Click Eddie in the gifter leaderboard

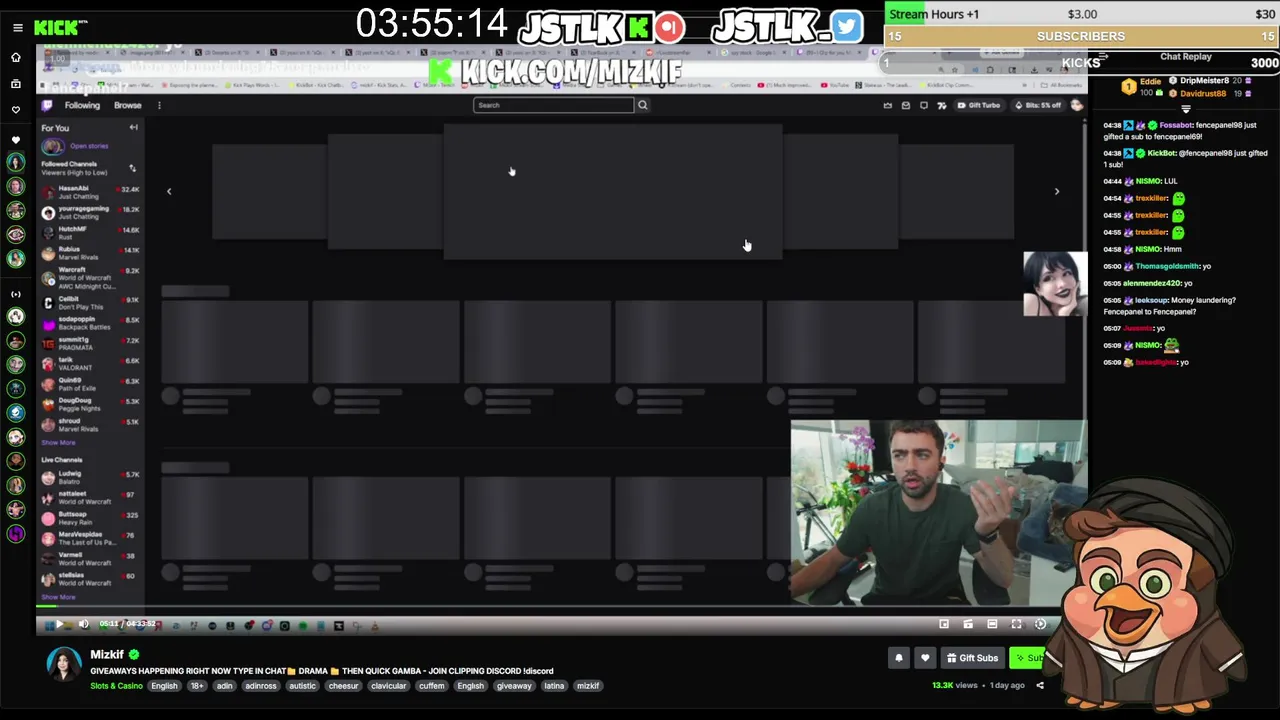1150,80
